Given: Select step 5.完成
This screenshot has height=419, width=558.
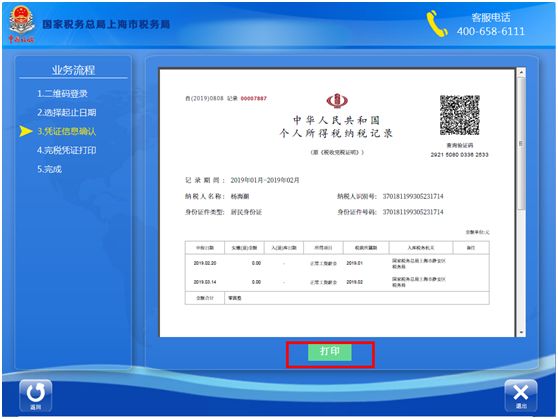Looking at the screenshot, I should coord(49,169).
